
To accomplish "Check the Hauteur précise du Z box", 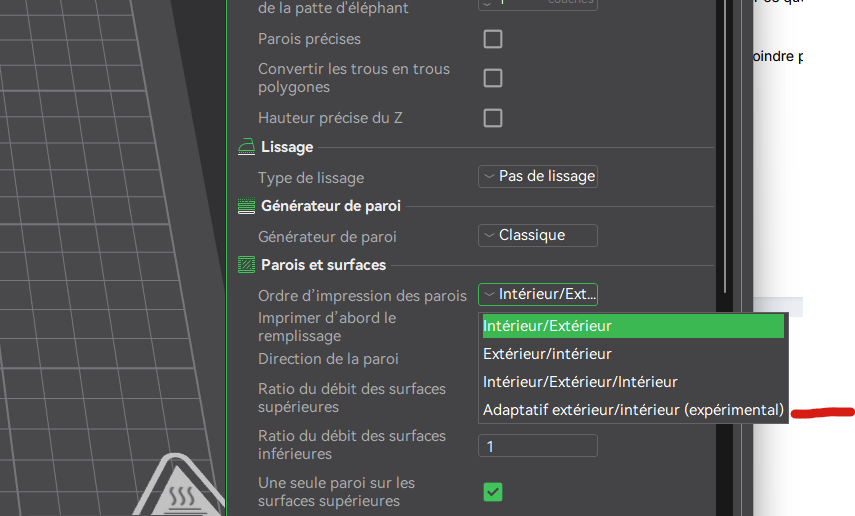I will [x=493, y=118].
